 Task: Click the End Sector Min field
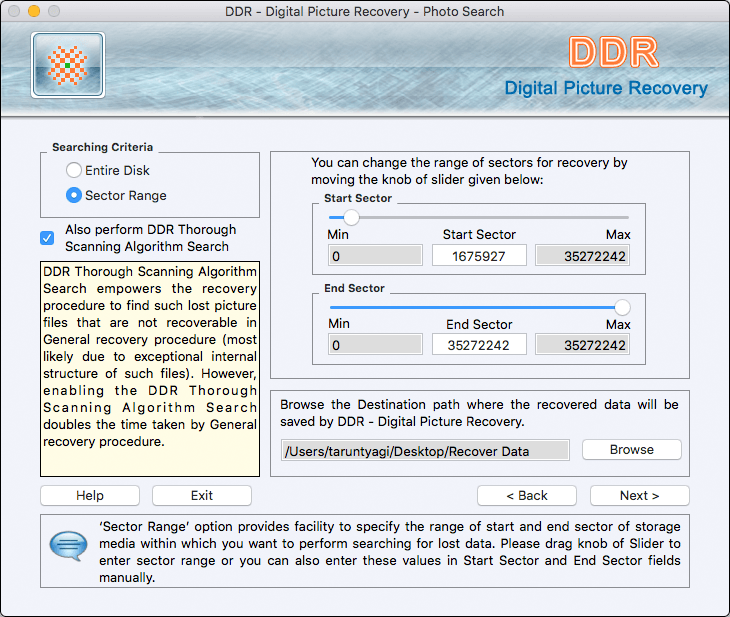(375, 345)
